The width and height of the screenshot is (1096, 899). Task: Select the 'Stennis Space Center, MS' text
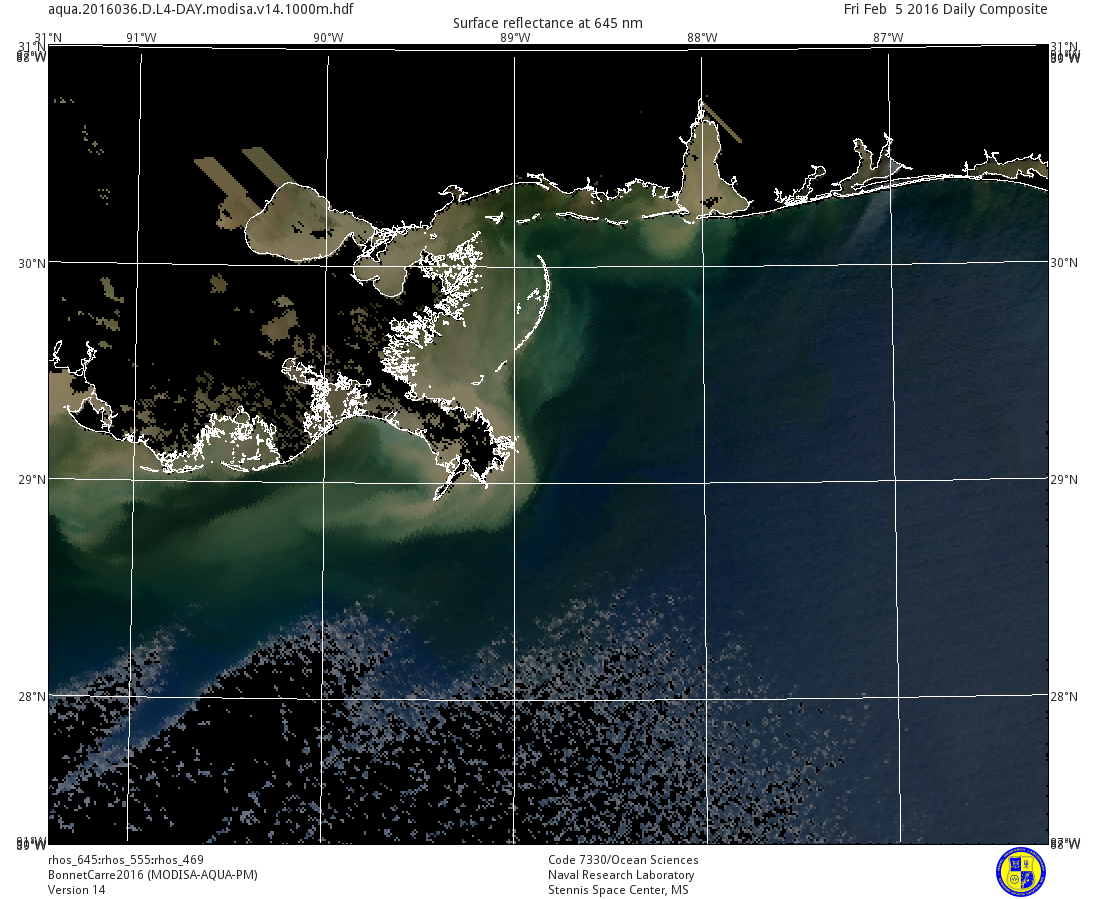point(618,890)
